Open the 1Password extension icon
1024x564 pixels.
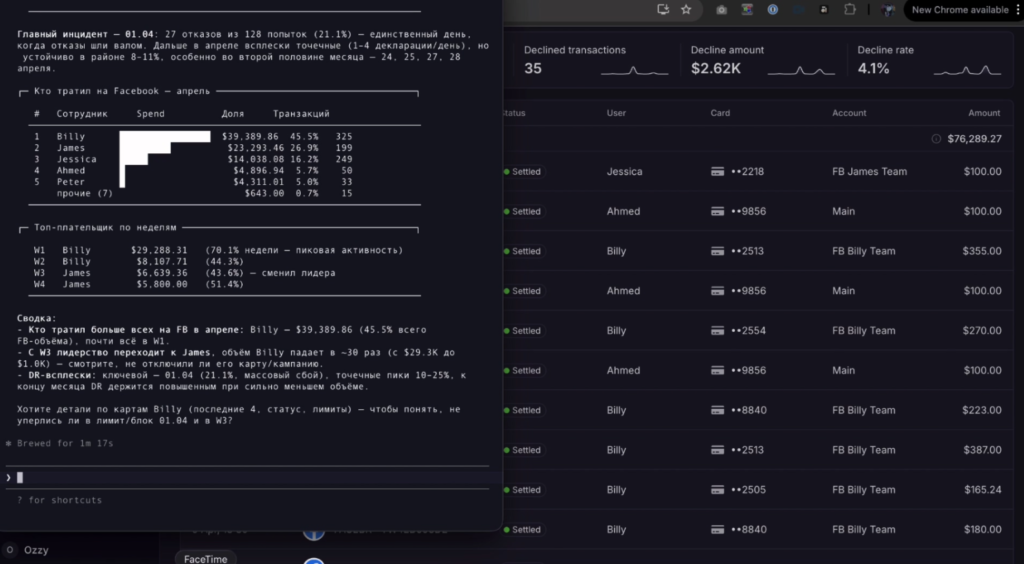[x=773, y=10]
